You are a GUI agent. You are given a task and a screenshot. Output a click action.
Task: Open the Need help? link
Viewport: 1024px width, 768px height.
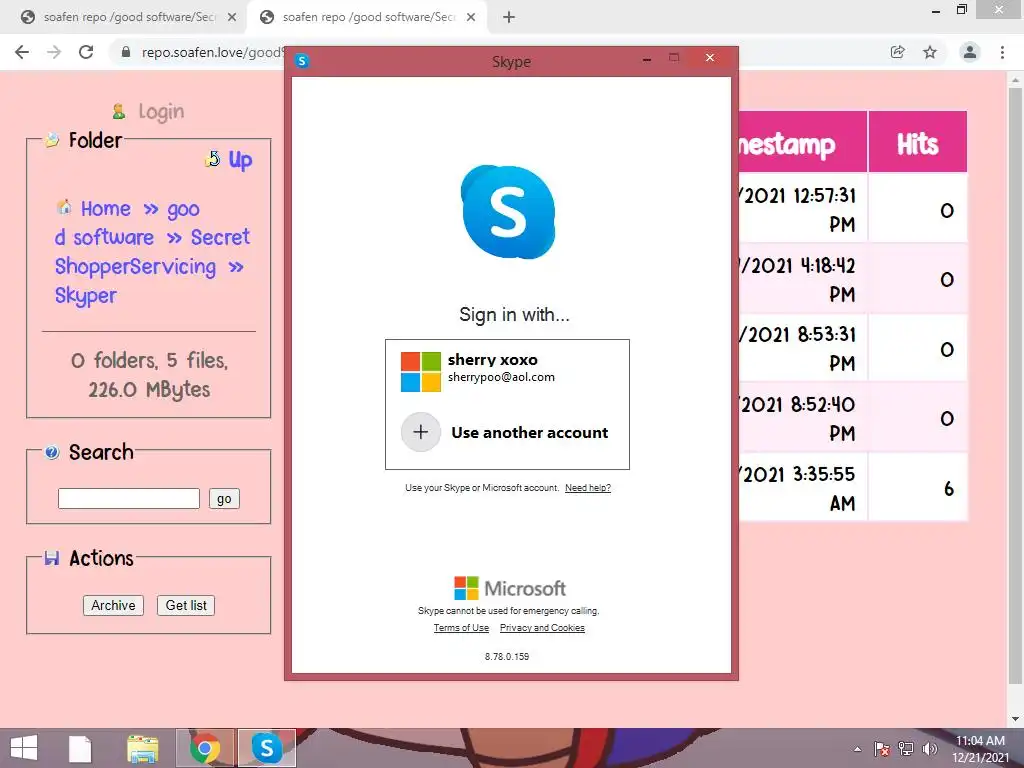click(588, 488)
